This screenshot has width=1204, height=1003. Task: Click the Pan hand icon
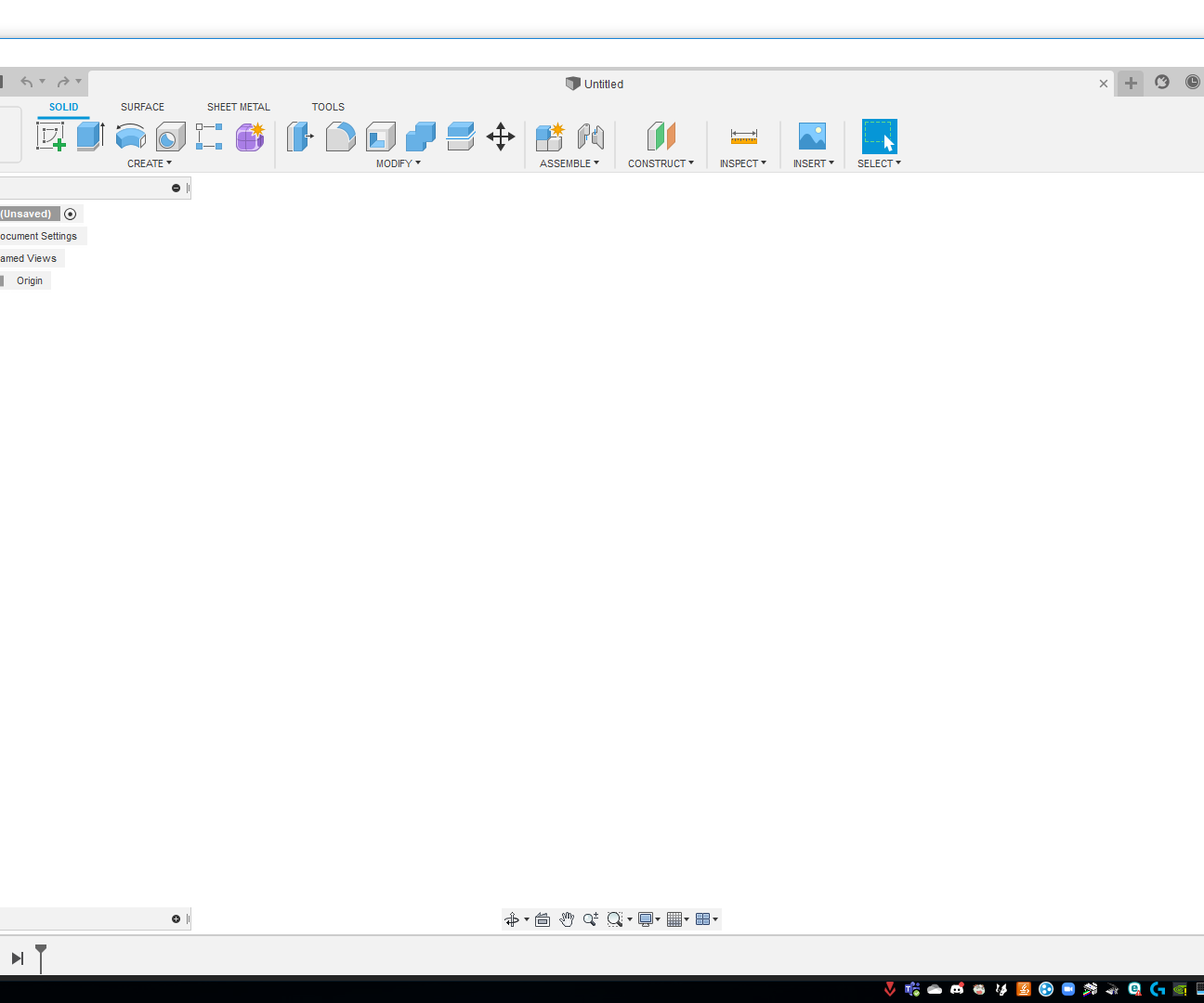pos(567,919)
